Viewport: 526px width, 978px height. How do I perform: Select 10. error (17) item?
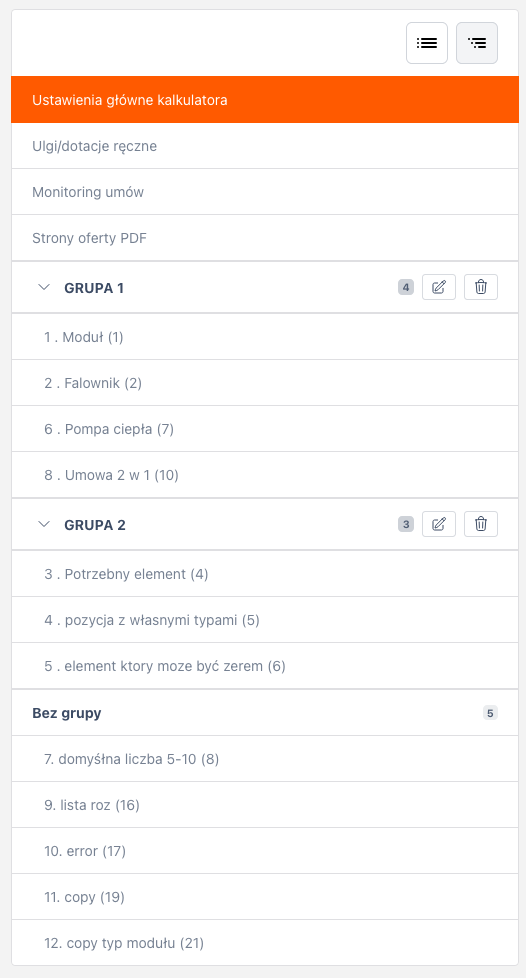pos(265,851)
